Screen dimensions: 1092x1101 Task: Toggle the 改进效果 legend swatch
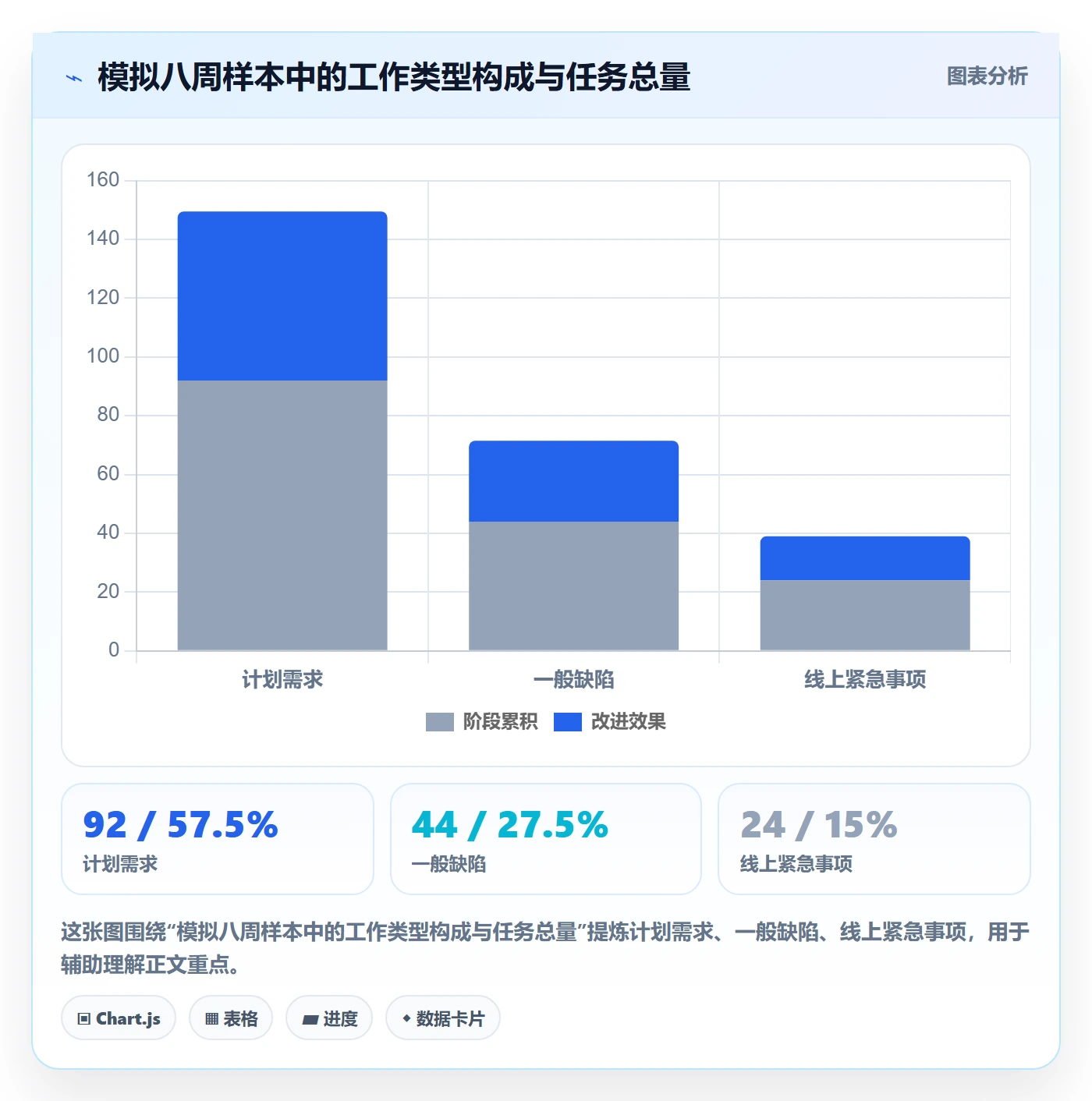pyautogui.click(x=568, y=722)
